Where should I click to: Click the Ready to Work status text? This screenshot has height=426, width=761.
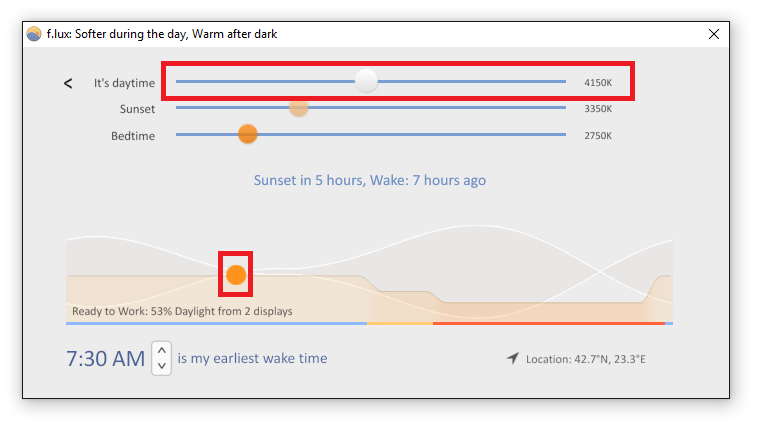[x=182, y=311]
